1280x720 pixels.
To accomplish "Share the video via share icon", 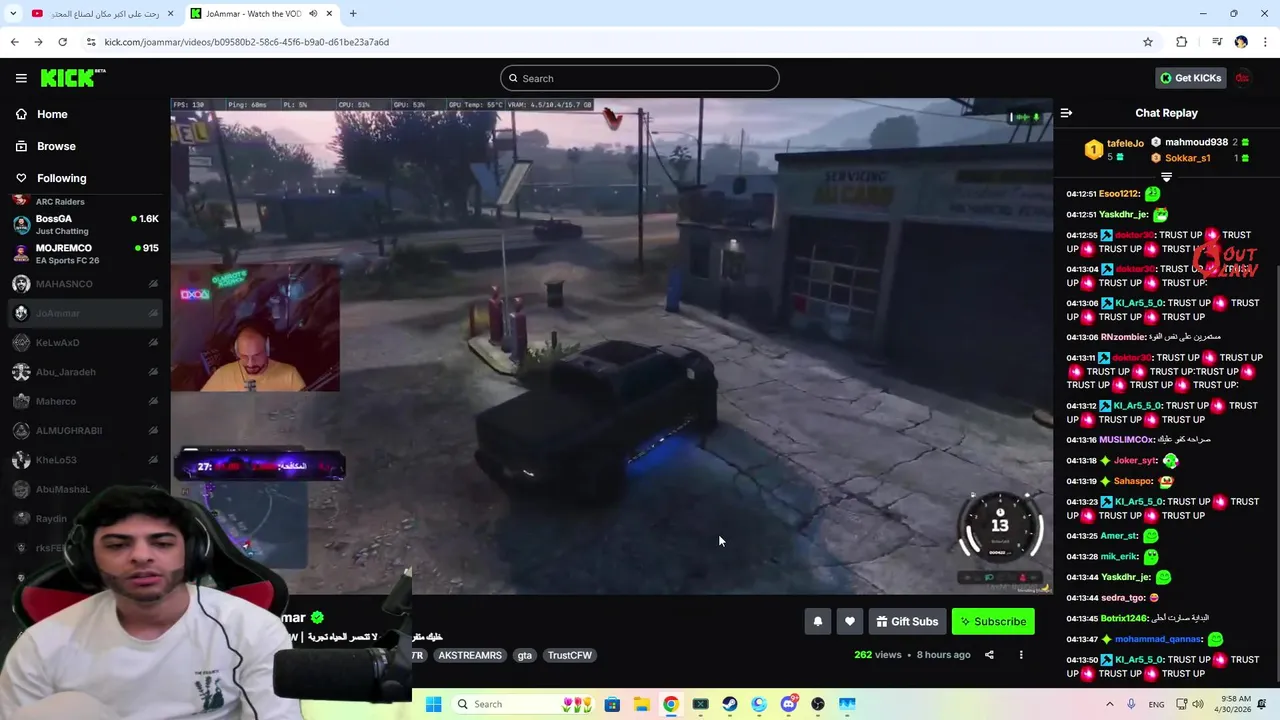I will click(x=989, y=655).
